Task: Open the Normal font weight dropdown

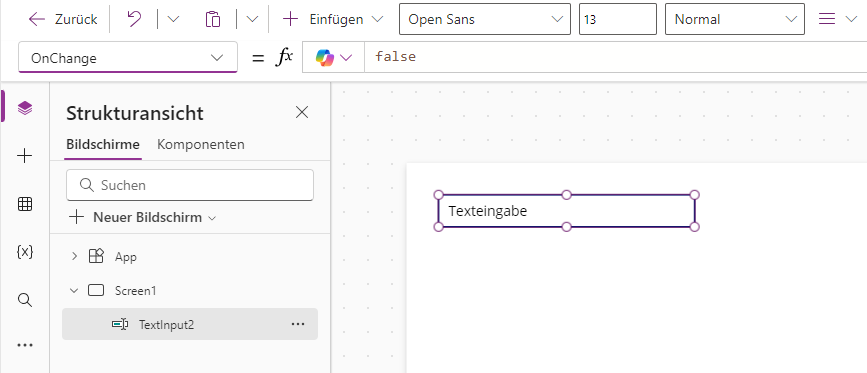Action: (x=735, y=19)
